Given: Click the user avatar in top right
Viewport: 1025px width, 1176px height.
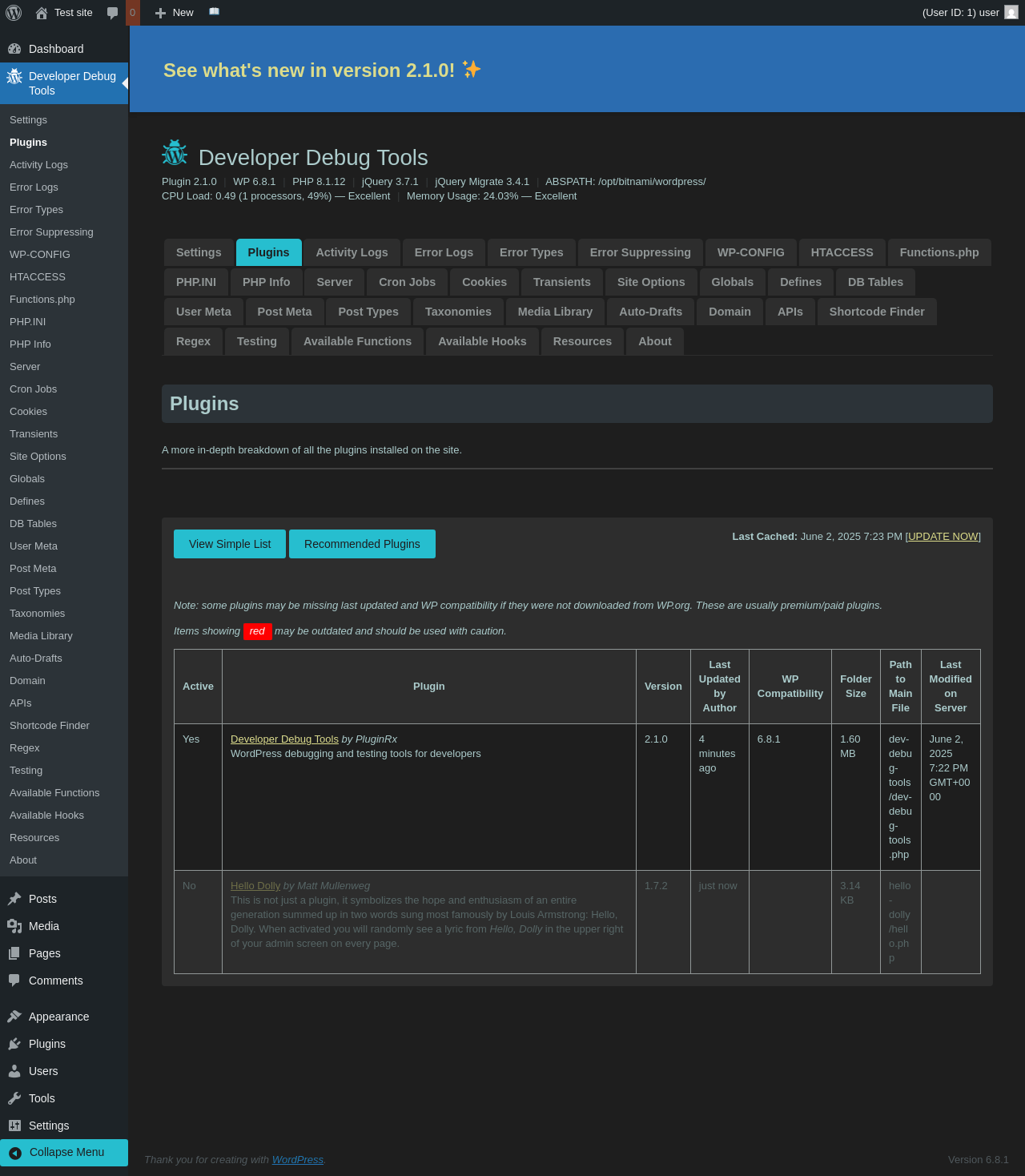Looking at the screenshot, I should pyautogui.click(x=1011, y=13).
